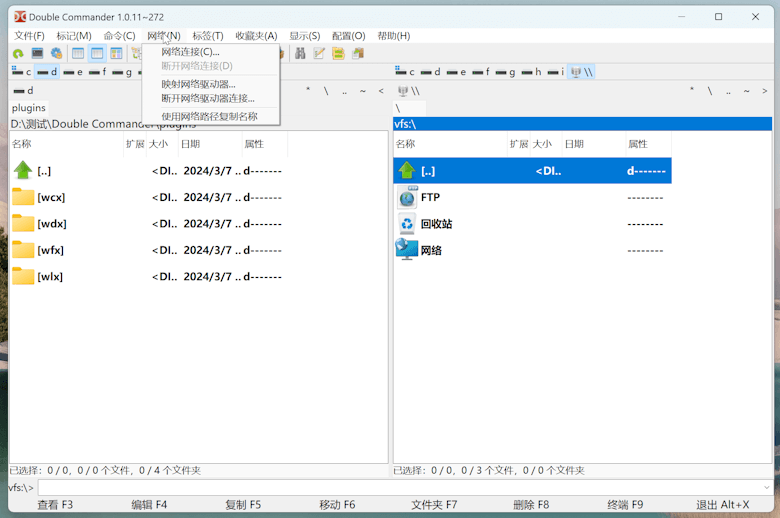Open 回收站 recycle bin in right panel
Viewport: 780px width, 518px height.
532,224
